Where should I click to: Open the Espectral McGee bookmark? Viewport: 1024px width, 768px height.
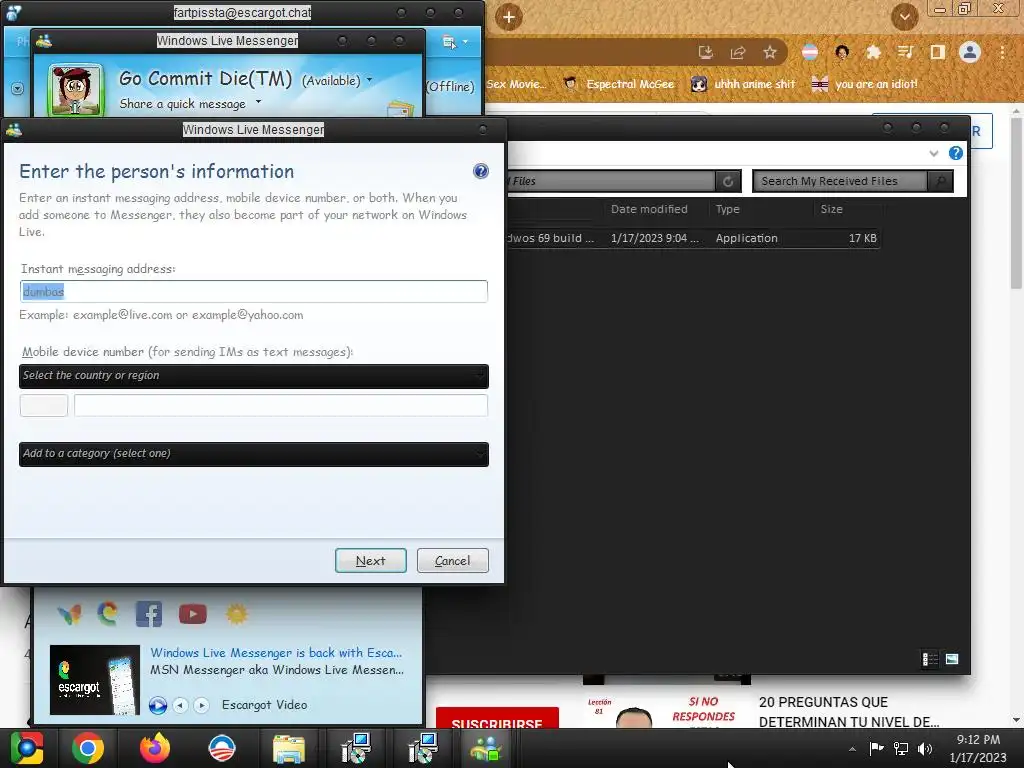(x=618, y=84)
